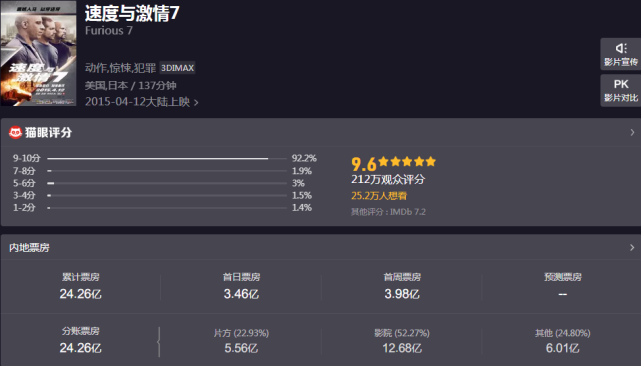This screenshot has width=641, height=366.
Task: Click the 首周票房 3.98亿 cell
Action: click(x=402, y=286)
